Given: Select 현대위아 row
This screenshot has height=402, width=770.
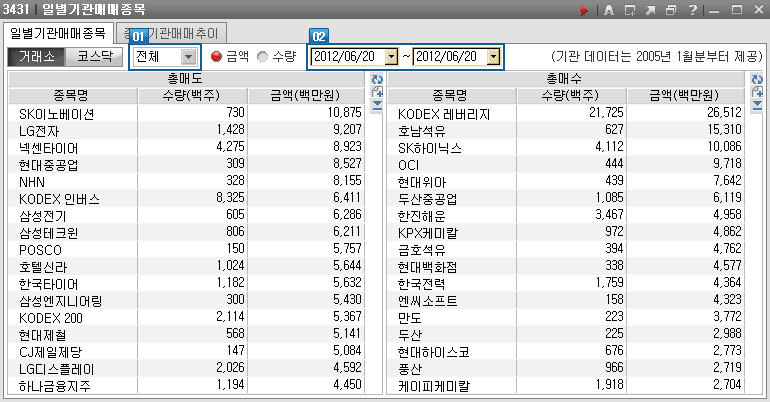Looking at the screenshot, I should 566,182.
